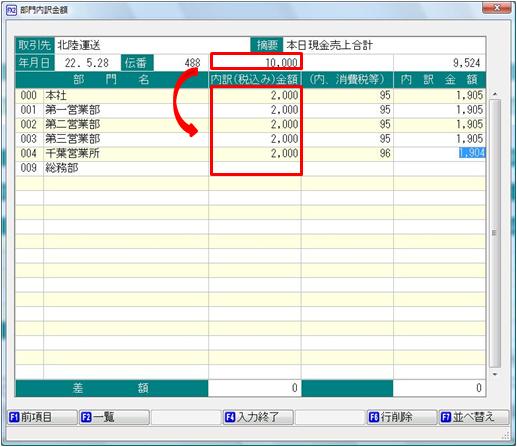Viewport: 517px width, 447px height.
Task: Click the (内、消費税等) column header
Action: (x=347, y=80)
